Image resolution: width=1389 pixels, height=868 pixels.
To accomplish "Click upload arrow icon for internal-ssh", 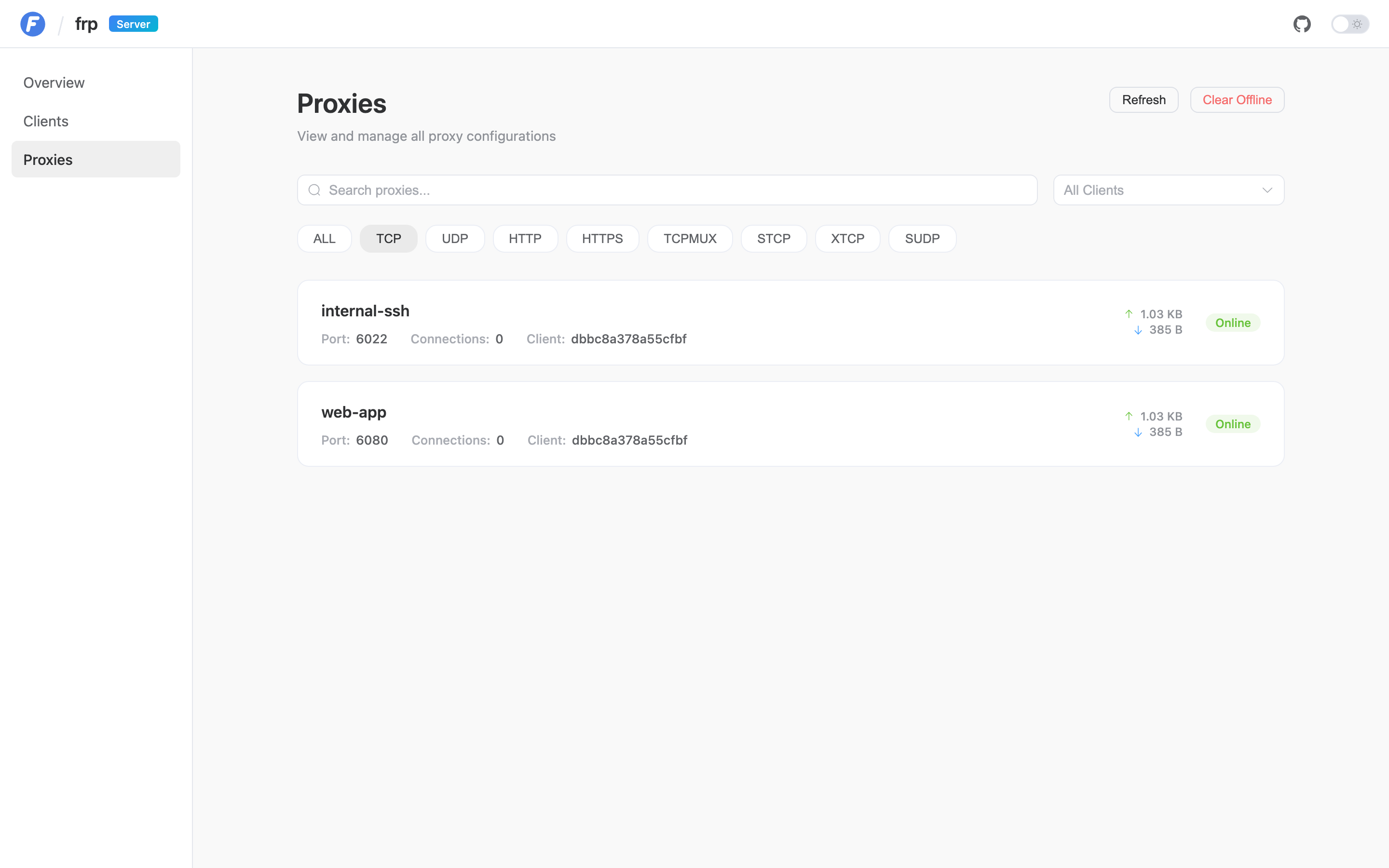I will [x=1129, y=314].
